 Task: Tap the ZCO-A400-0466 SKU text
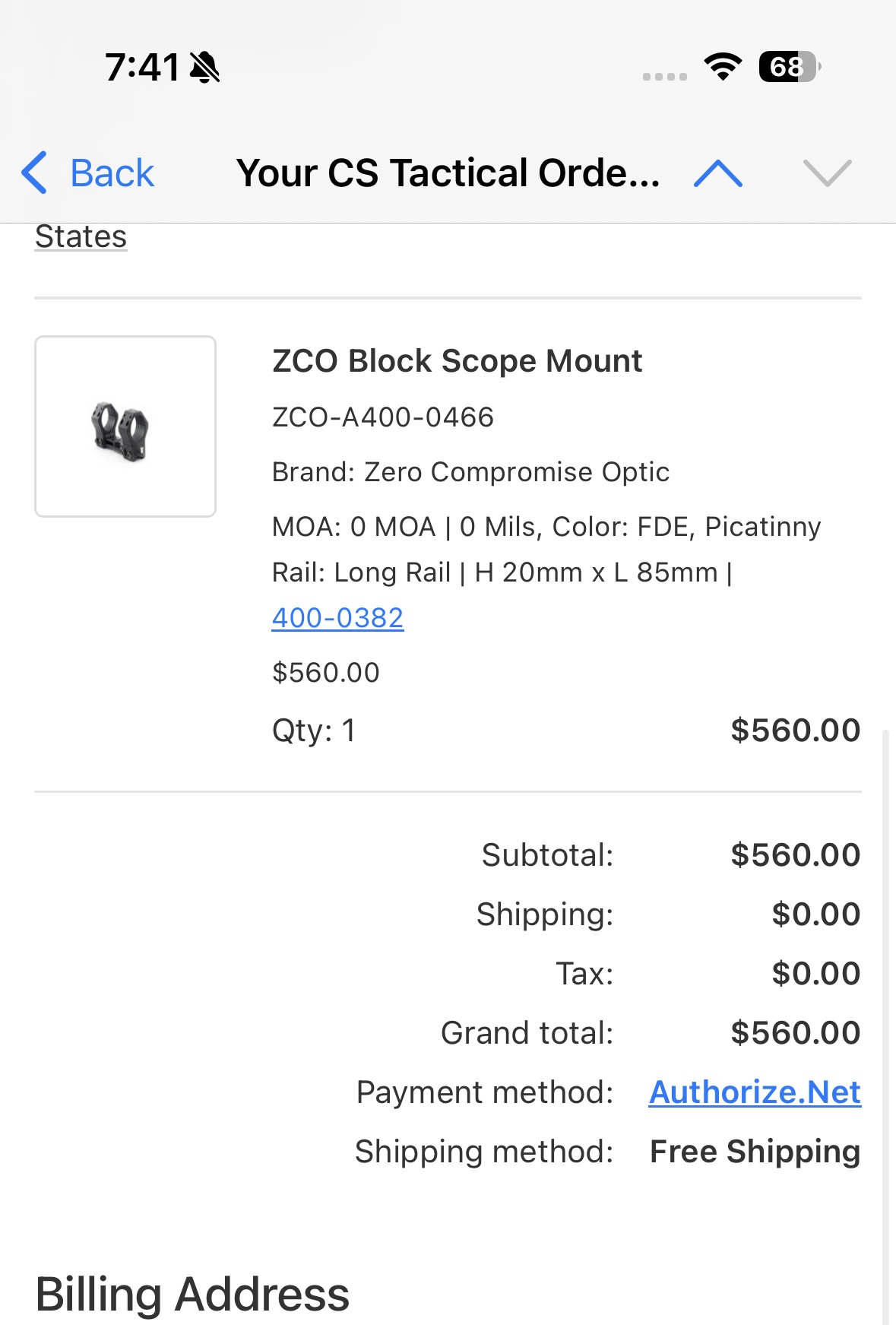(383, 417)
